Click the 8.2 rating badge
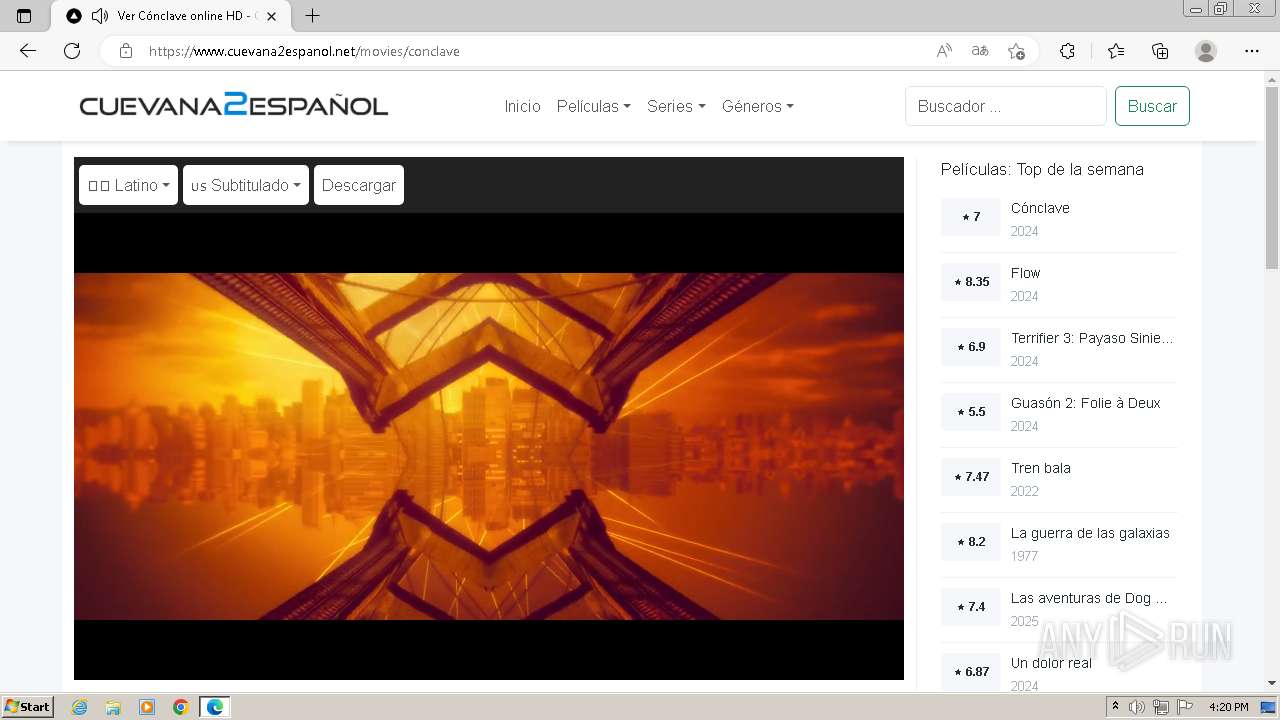 pyautogui.click(x=970, y=542)
